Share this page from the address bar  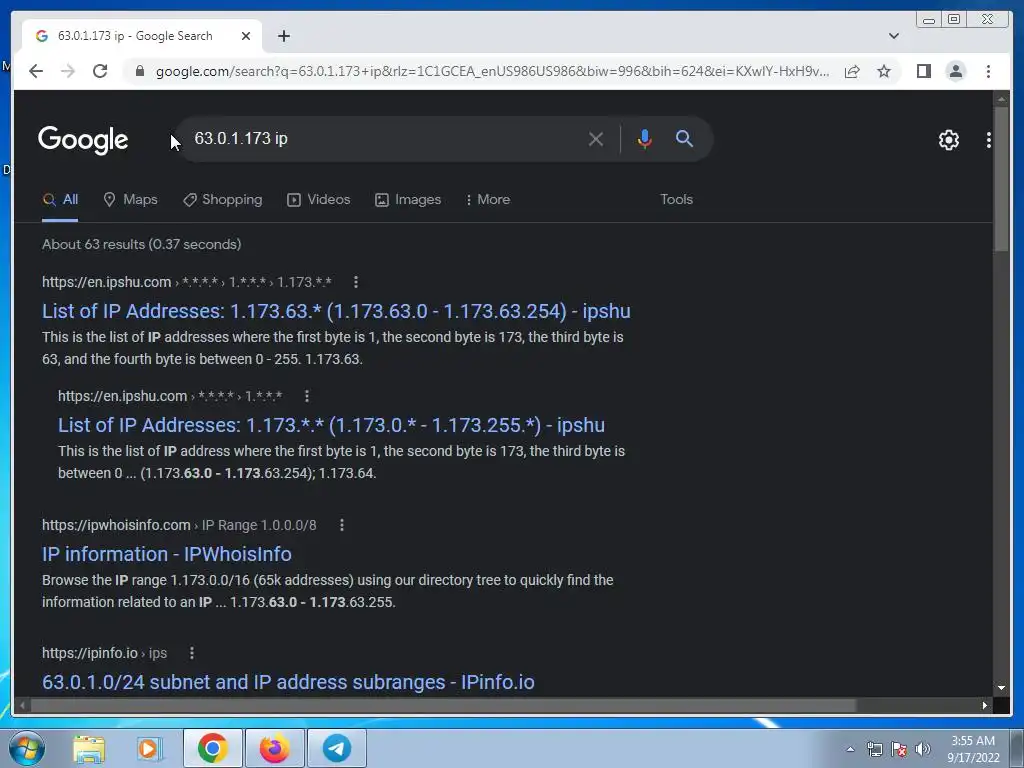[852, 71]
